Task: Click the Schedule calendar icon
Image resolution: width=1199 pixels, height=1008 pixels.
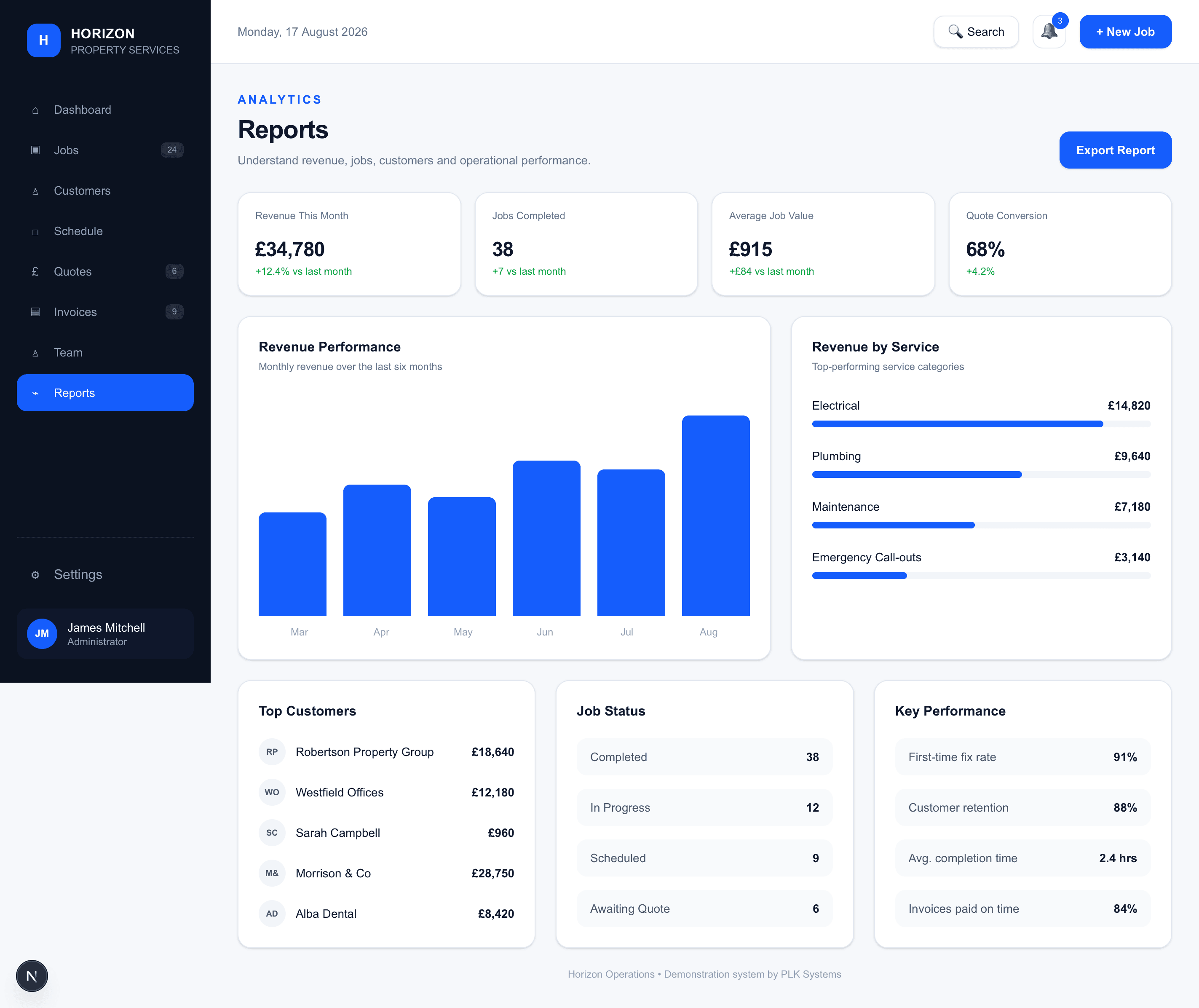Action: pos(35,232)
